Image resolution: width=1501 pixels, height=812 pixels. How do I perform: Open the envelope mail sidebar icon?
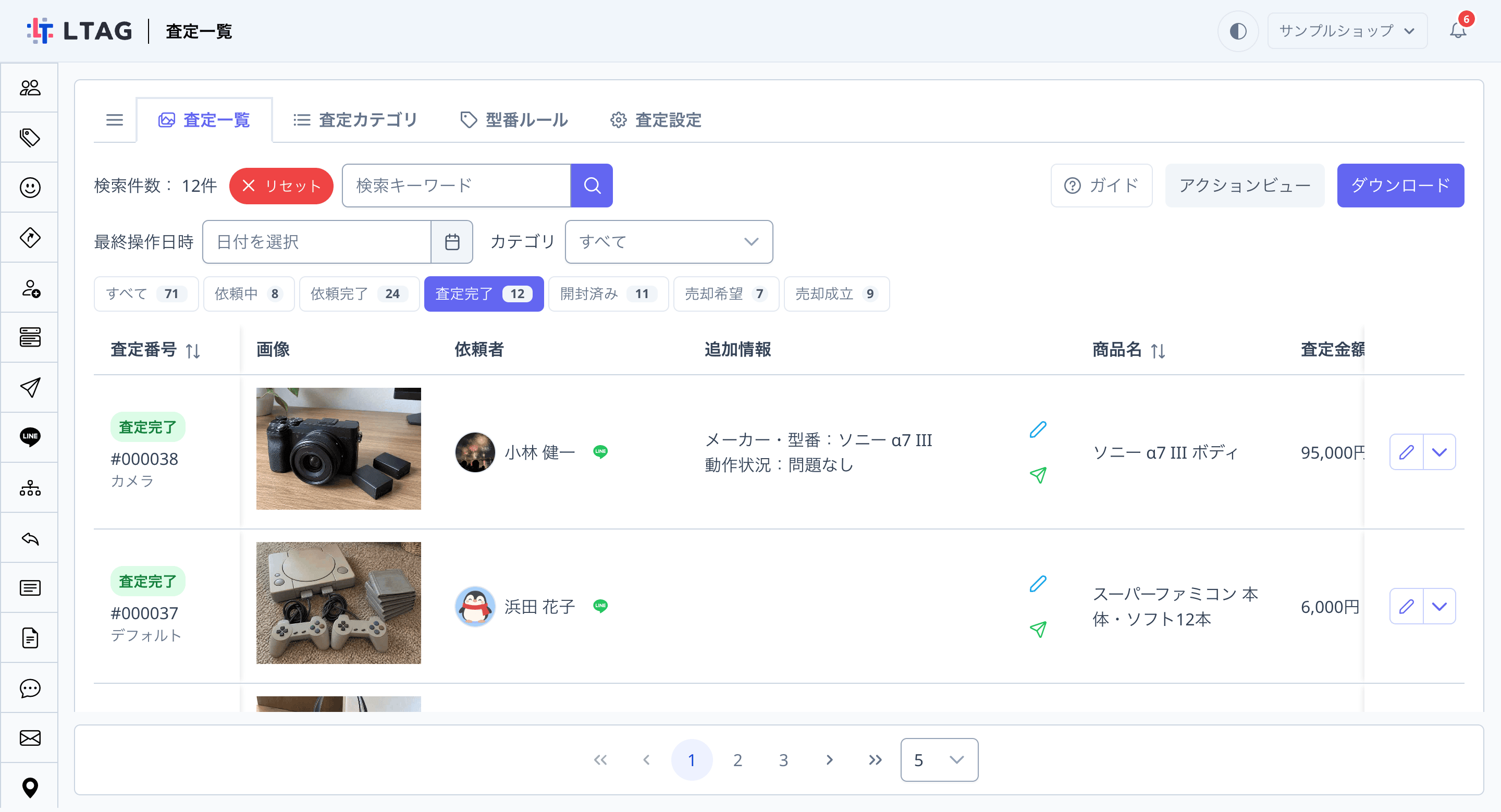tap(30, 738)
